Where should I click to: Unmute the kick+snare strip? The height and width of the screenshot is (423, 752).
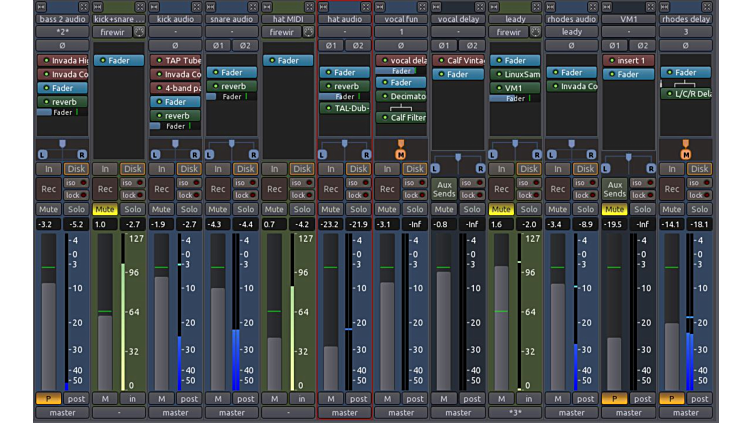pos(105,209)
